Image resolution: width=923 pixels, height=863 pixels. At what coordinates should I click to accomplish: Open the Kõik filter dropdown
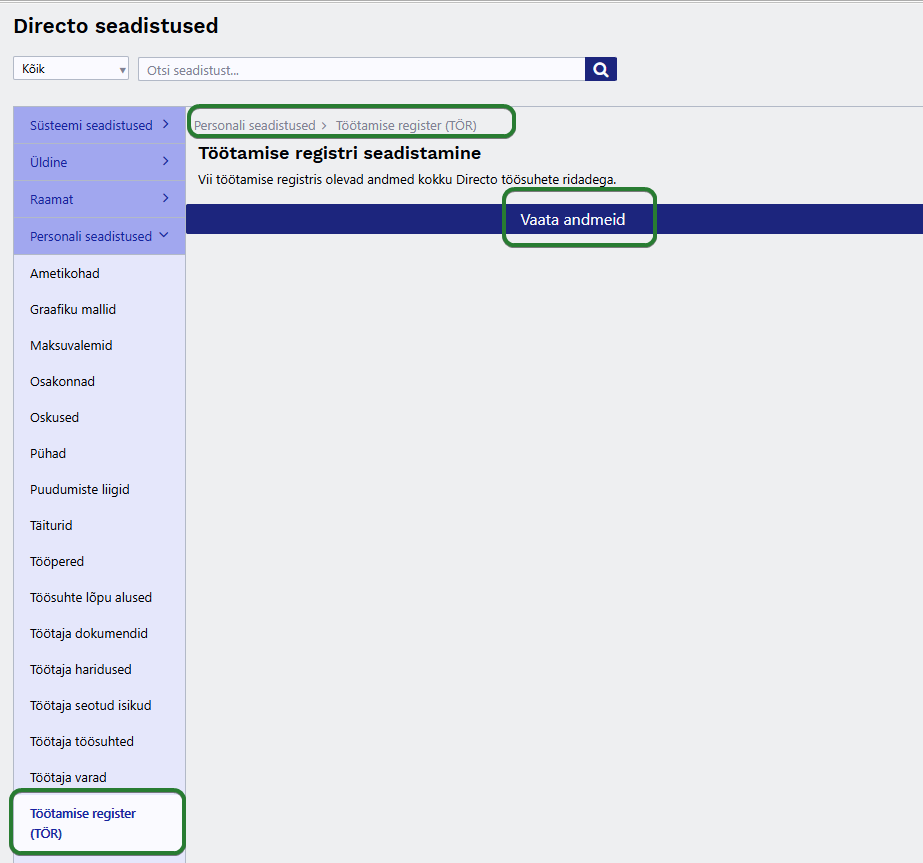click(71, 69)
